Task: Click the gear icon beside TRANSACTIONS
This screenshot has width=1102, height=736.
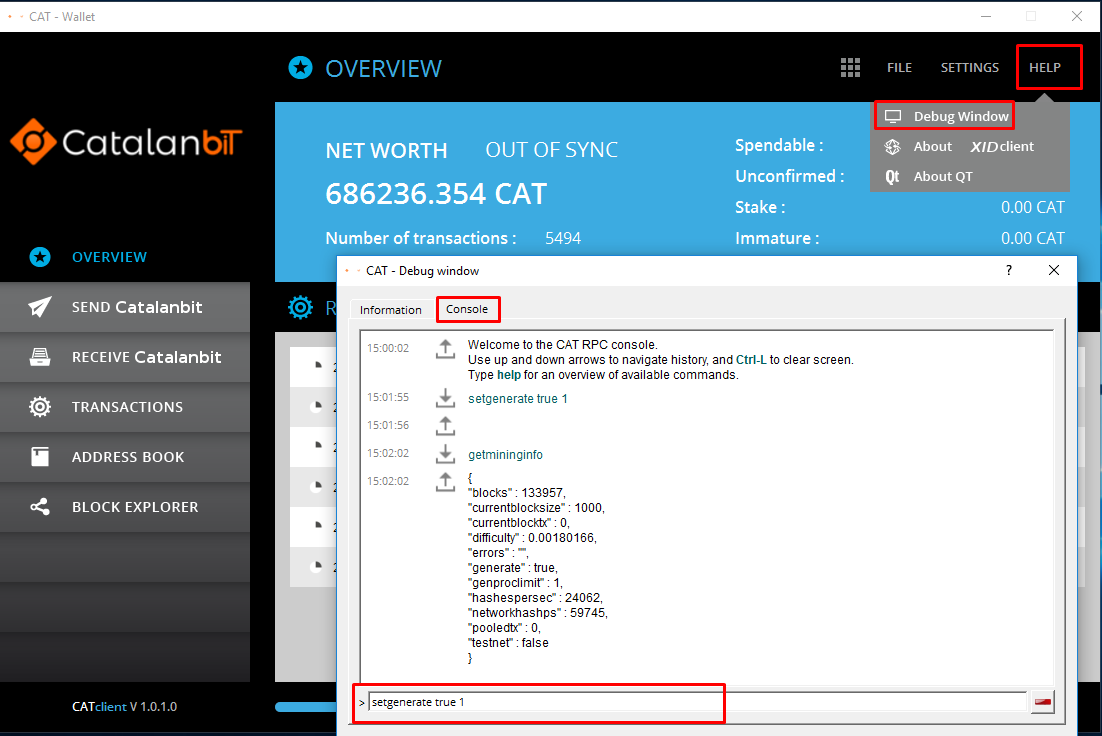Action: coord(40,407)
